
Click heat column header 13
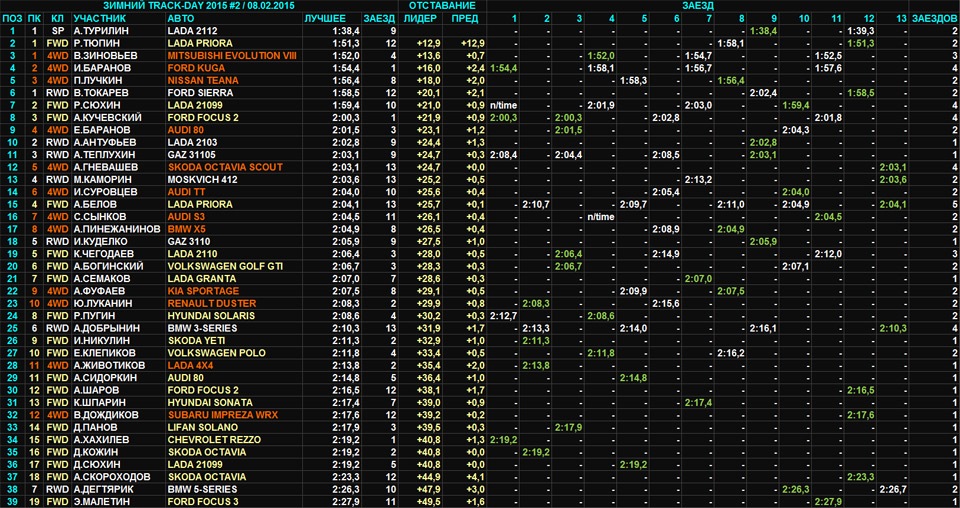(901, 18)
